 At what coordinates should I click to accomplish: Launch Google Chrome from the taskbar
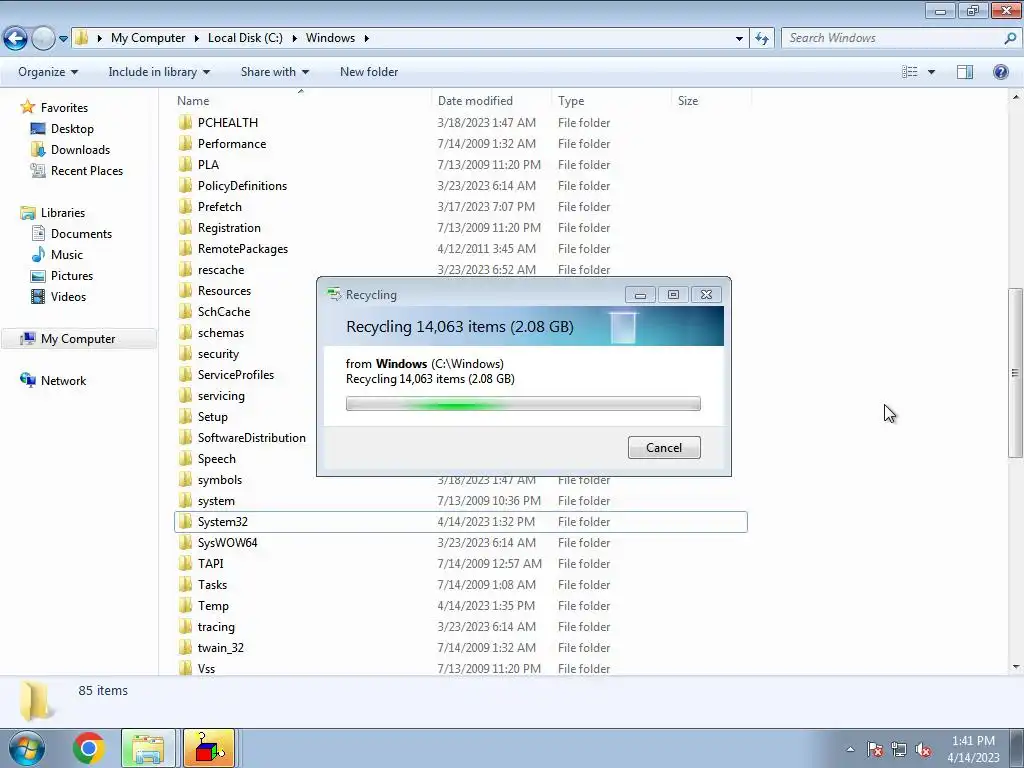pos(89,748)
